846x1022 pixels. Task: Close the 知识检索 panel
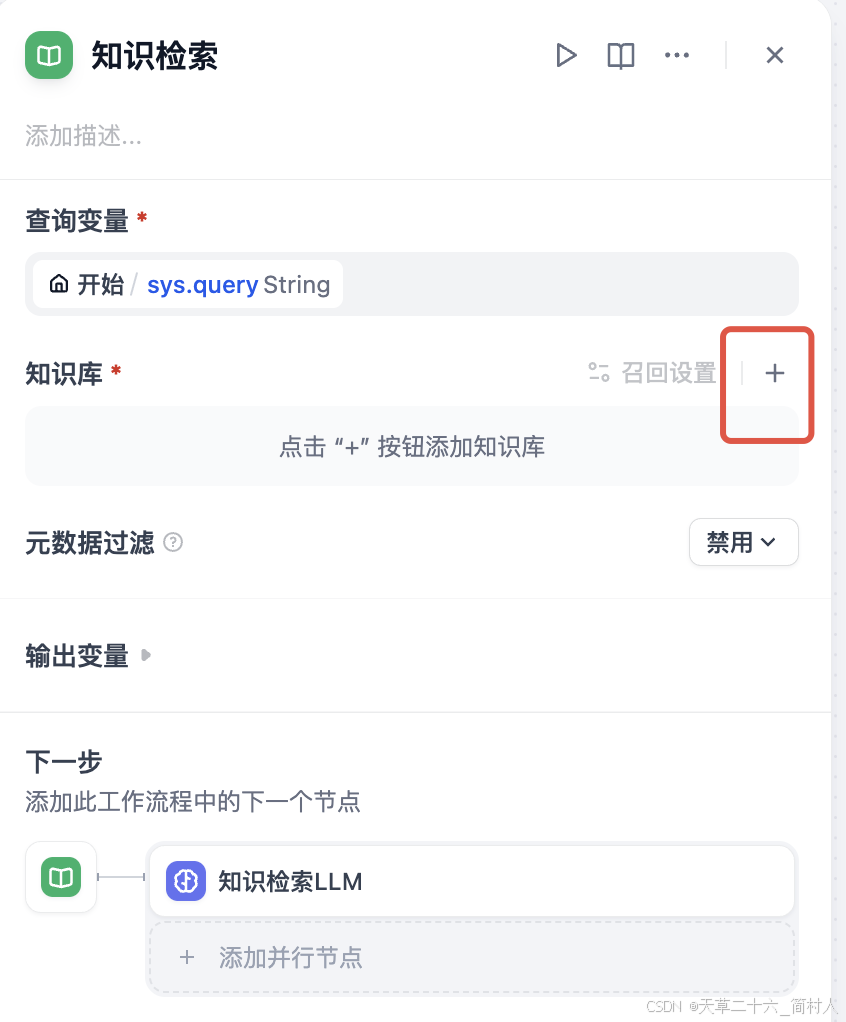(775, 55)
